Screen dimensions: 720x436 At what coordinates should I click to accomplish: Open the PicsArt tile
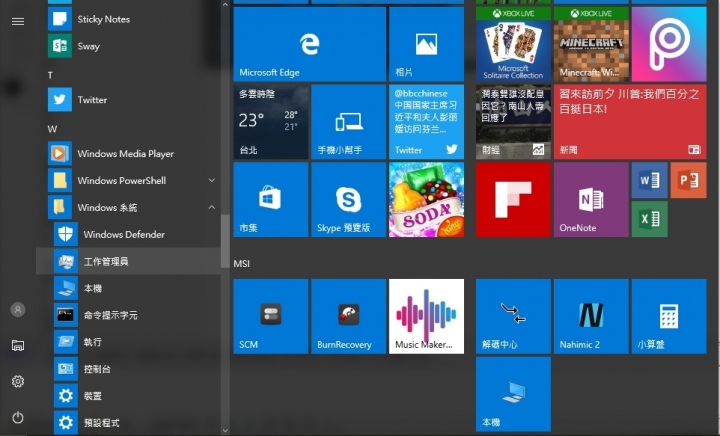(669, 44)
